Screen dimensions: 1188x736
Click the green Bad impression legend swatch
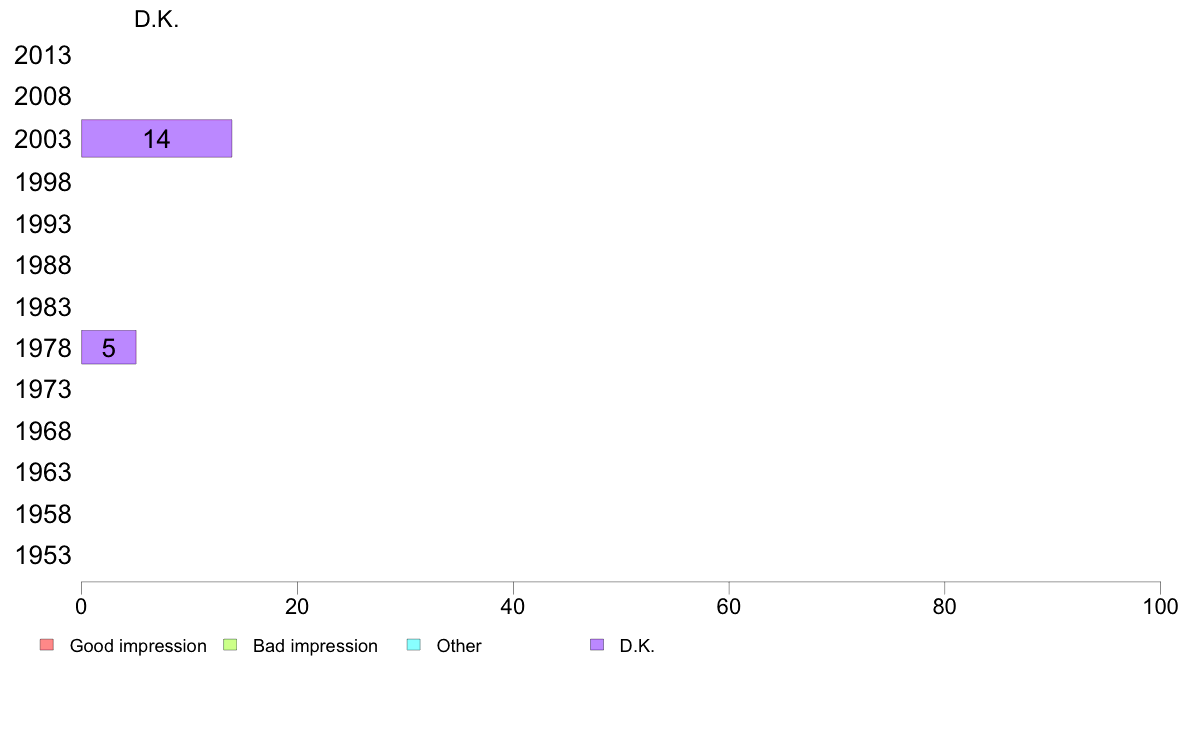(x=230, y=645)
